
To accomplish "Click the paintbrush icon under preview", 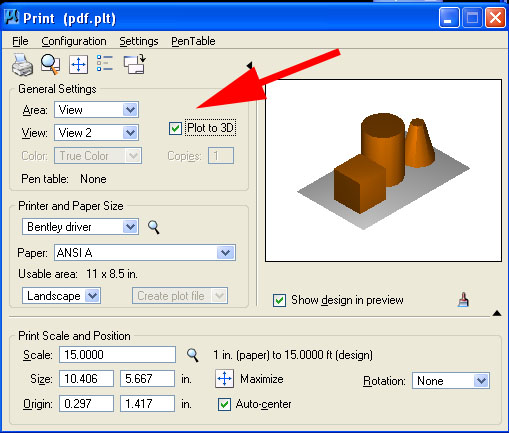I will point(463,299).
